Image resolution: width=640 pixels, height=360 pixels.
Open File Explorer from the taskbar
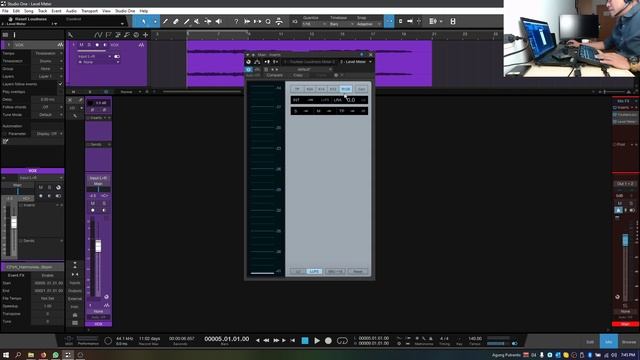click(x=31, y=355)
